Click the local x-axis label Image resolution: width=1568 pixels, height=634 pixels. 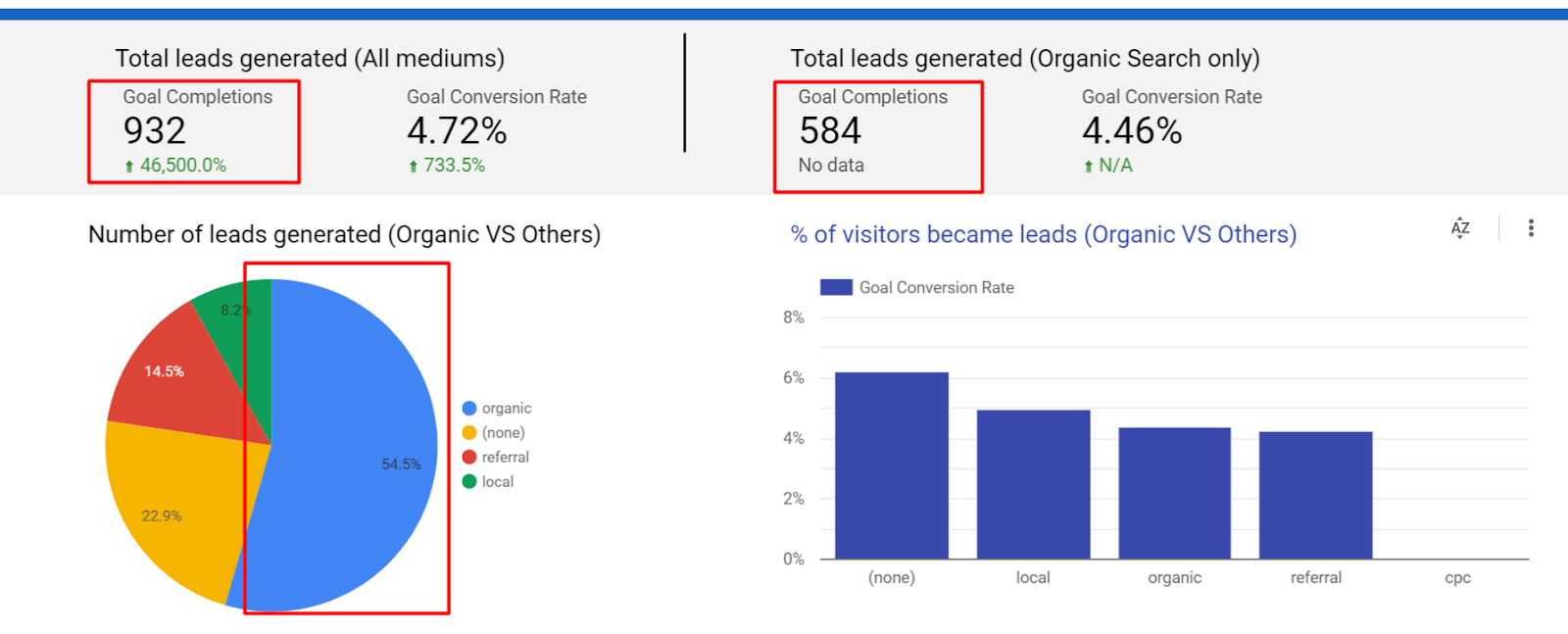pos(1033,578)
